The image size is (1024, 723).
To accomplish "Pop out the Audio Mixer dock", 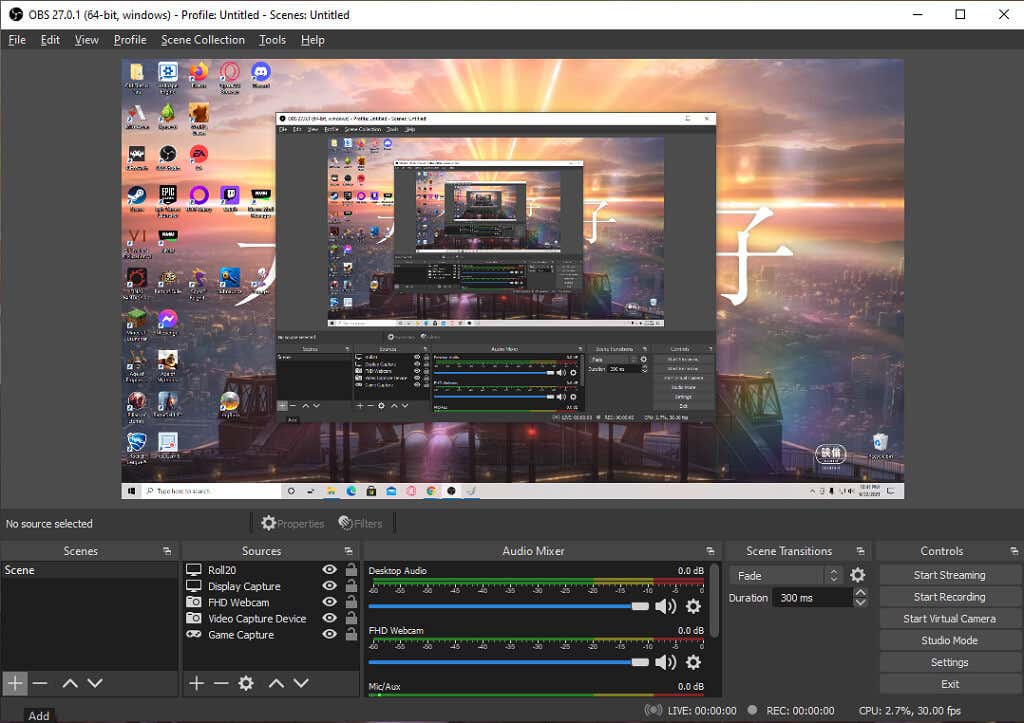I will coord(708,551).
